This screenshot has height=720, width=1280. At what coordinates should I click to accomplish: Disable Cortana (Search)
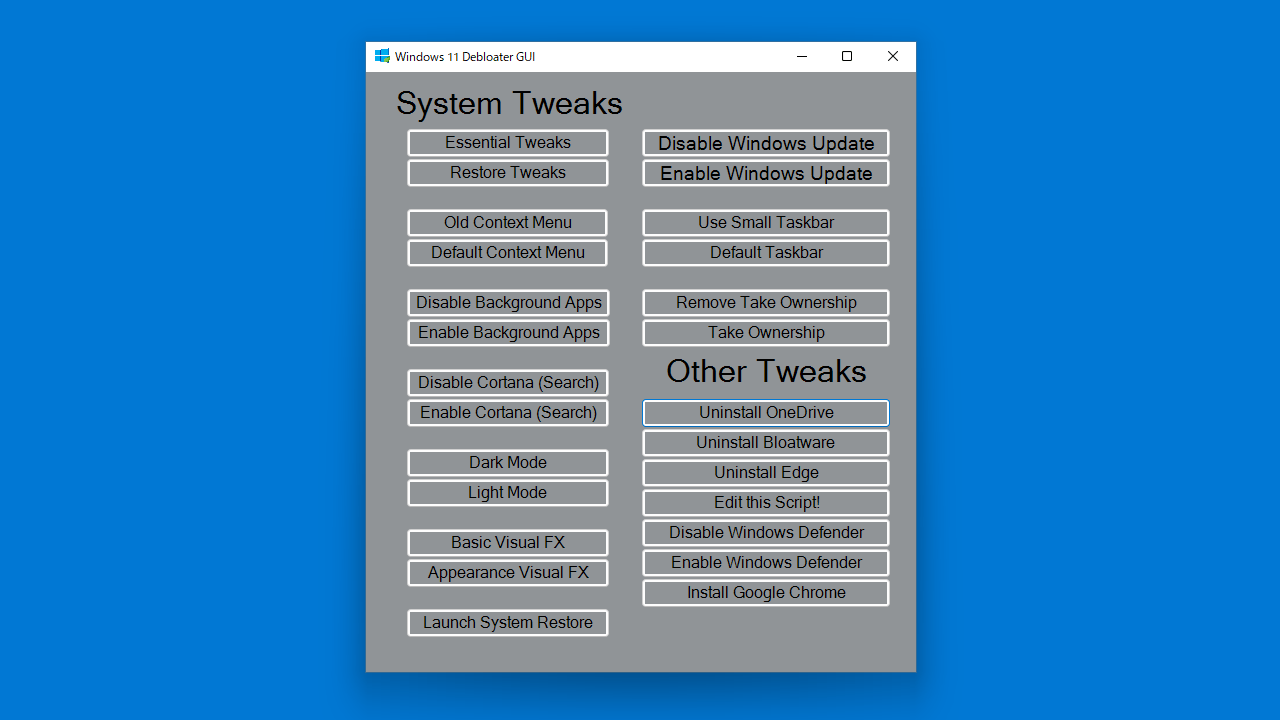click(508, 383)
